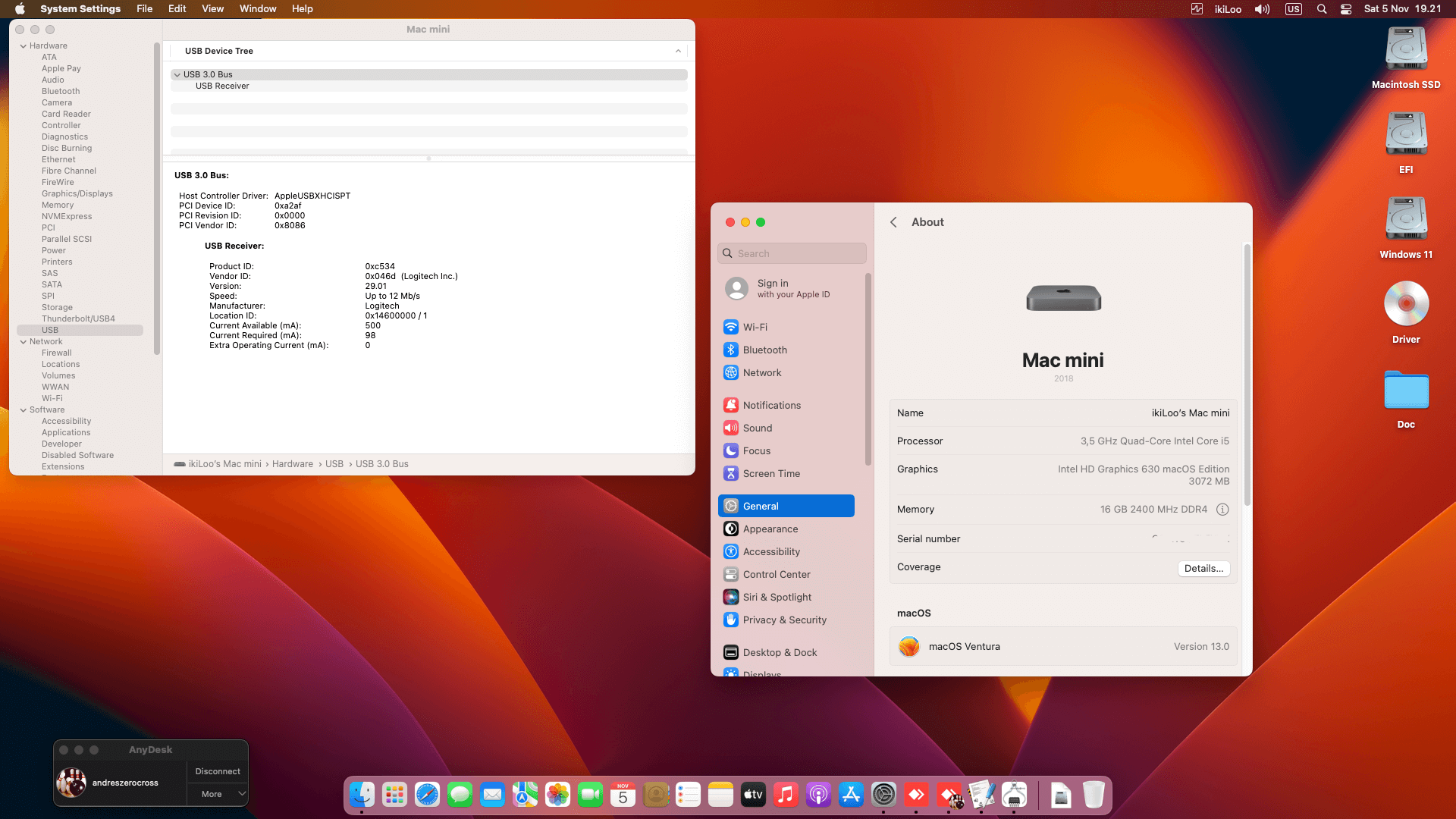Collapse USB Device Tree header chevron

678,51
